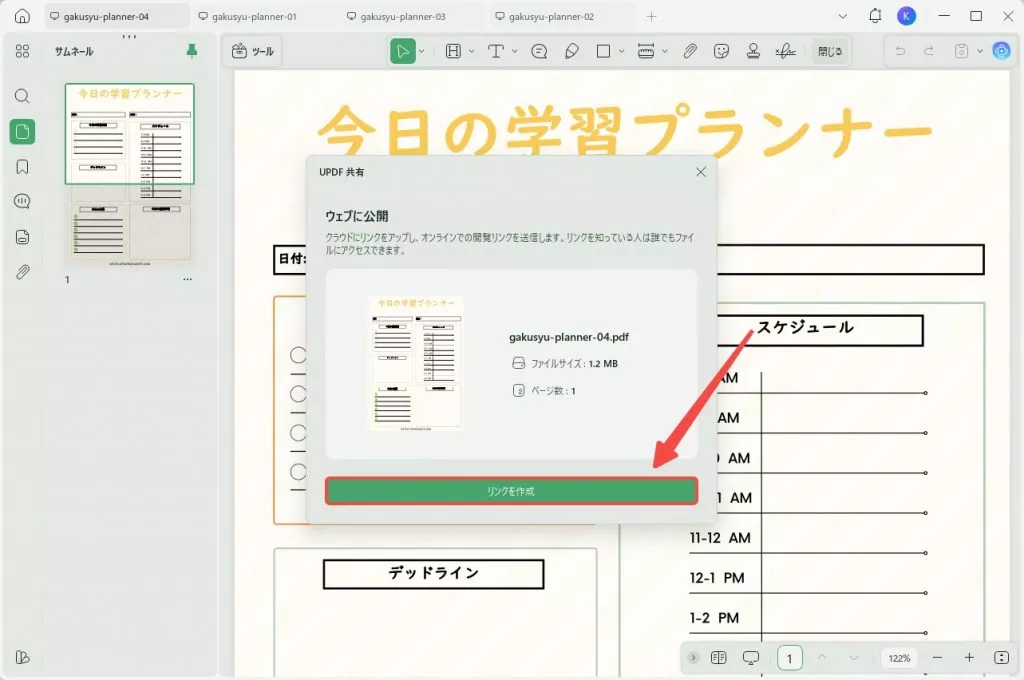Click the Search icon in the left sidebar

coord(22,97)
